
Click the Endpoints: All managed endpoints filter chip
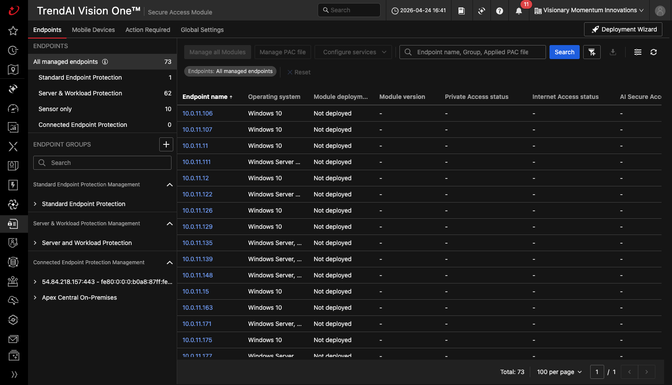click(230, 71)
